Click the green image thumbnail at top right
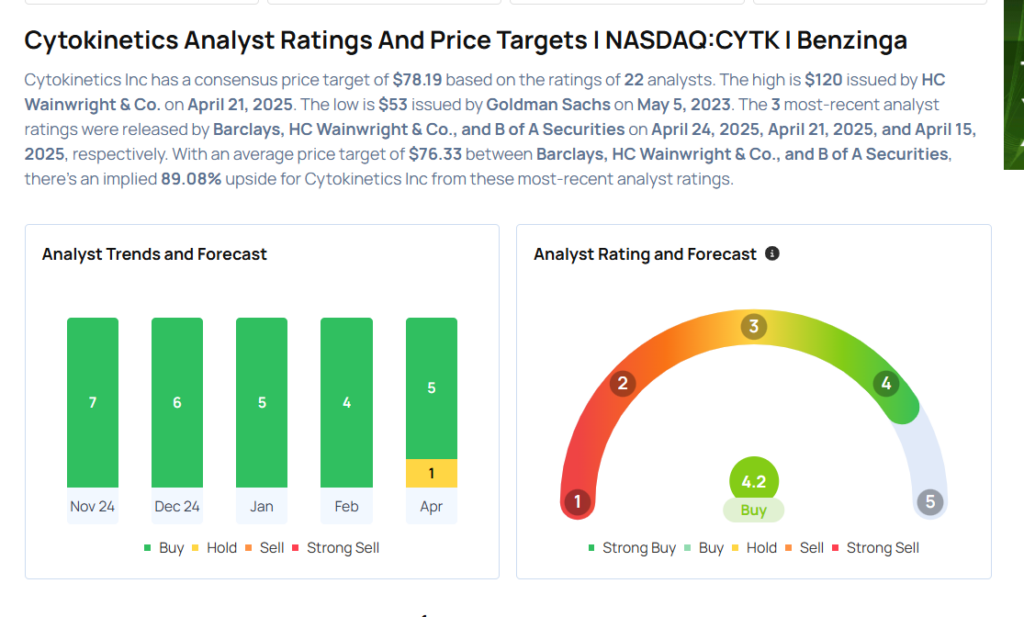 tap(1013, 85)
